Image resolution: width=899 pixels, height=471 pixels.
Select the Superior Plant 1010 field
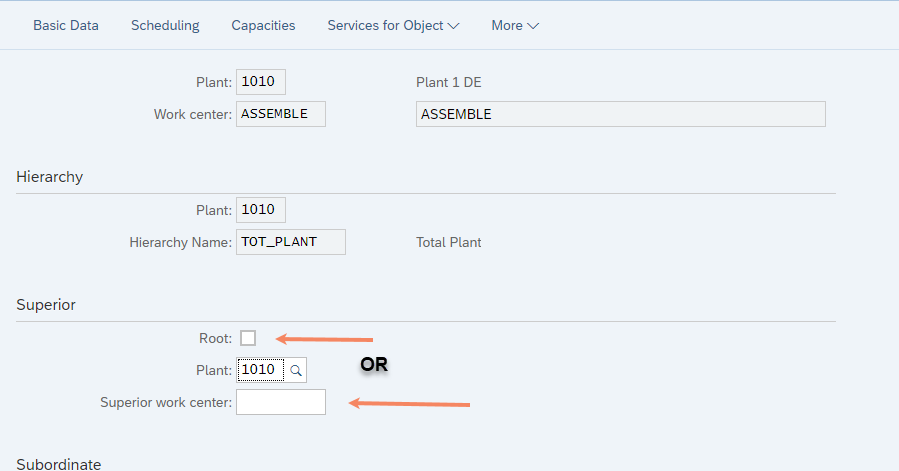coord(261,370)
